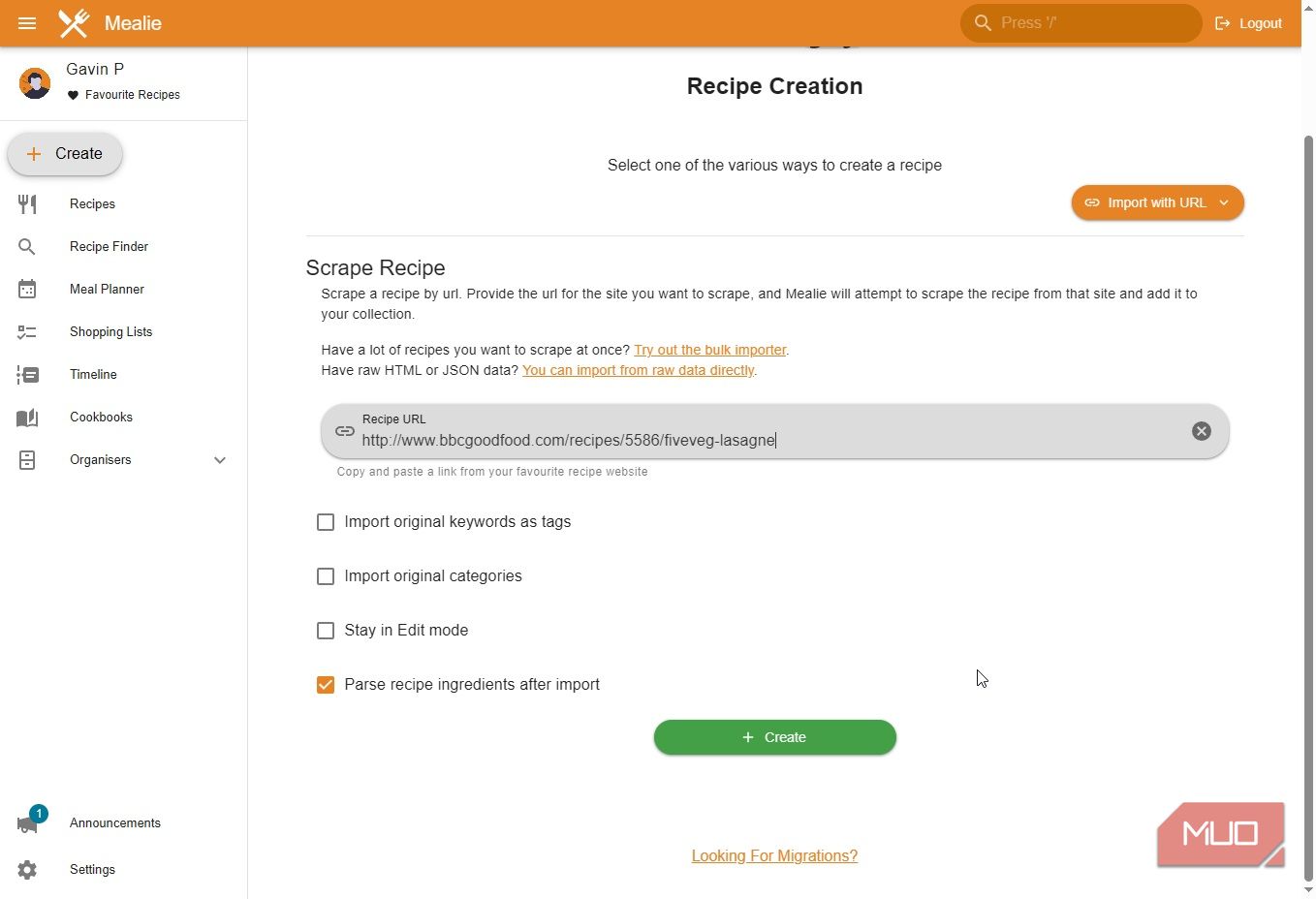The height and width of the screenshot is (899, 1316).
Task: Click inside the Recipe URL input field
Action: pyautogui.click(x=774, y=431)
